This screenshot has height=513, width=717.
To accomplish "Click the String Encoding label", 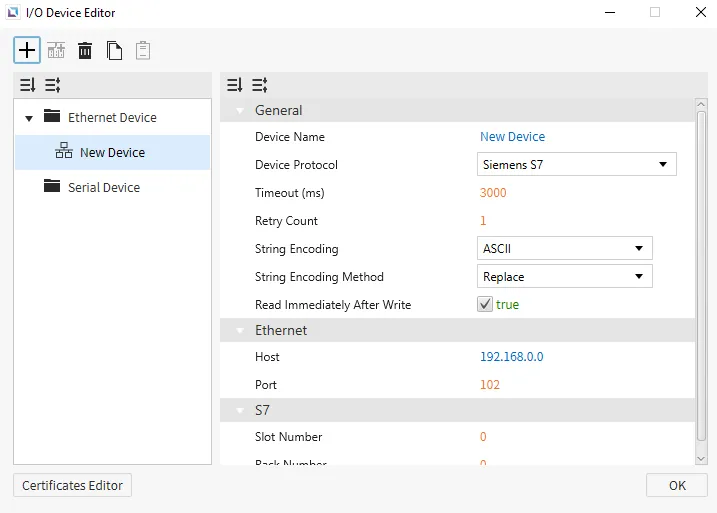I will 296,249.
